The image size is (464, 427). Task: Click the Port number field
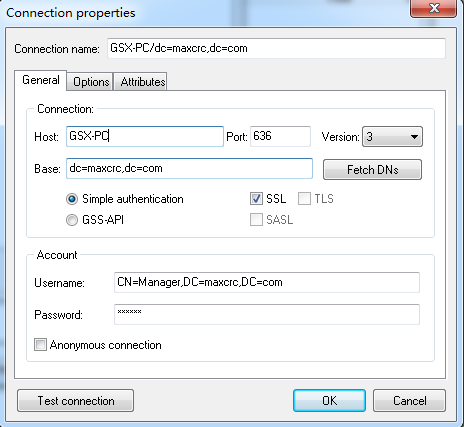(280, 136)
